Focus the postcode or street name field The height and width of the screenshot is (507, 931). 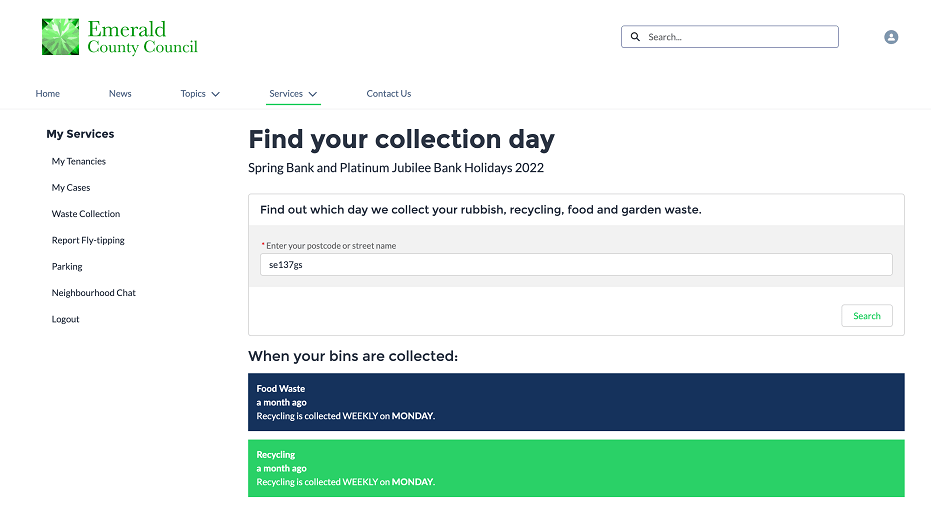(575, 265)
